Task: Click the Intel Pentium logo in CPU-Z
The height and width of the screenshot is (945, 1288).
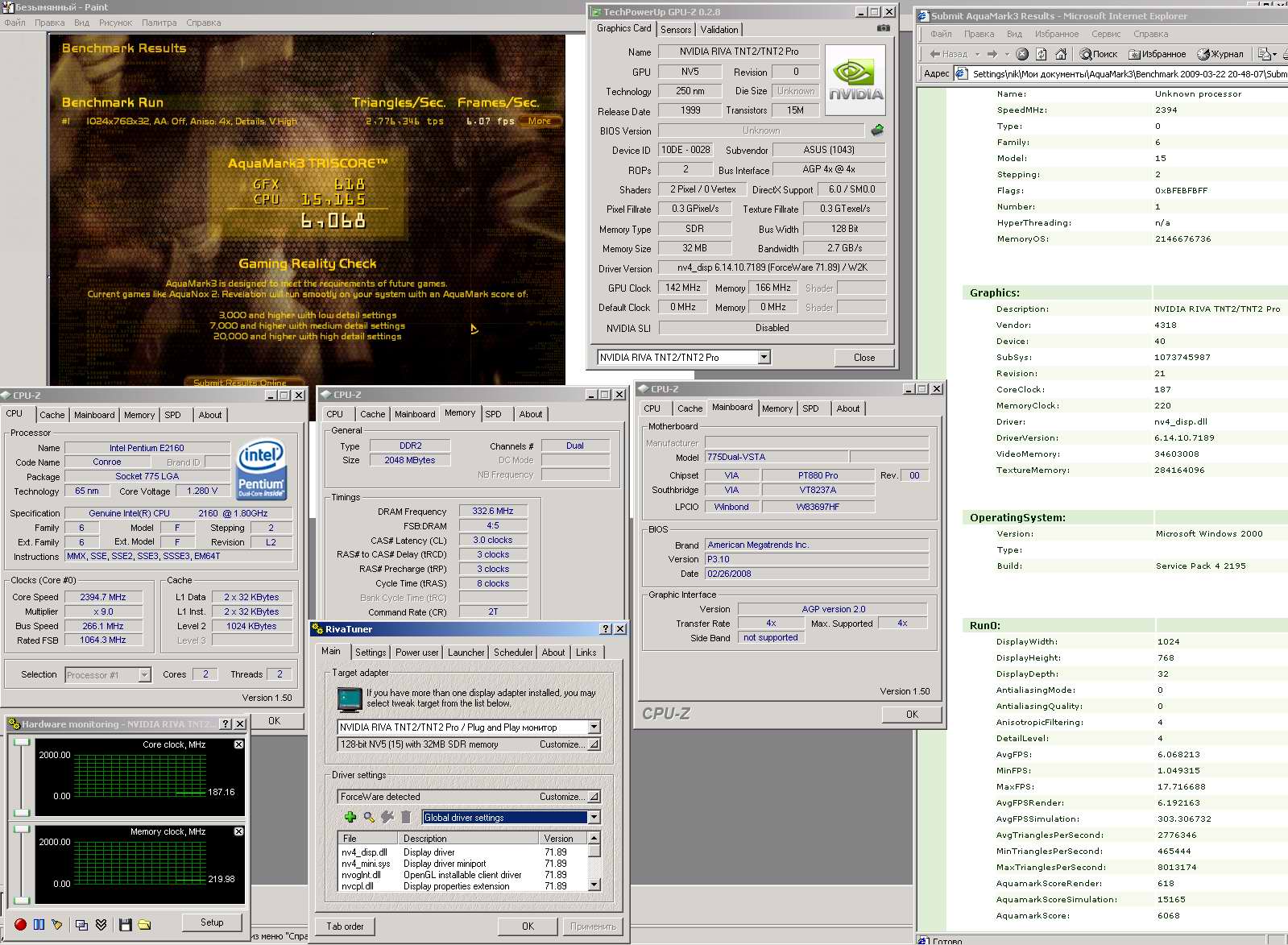Action: [x=261, y=470]
